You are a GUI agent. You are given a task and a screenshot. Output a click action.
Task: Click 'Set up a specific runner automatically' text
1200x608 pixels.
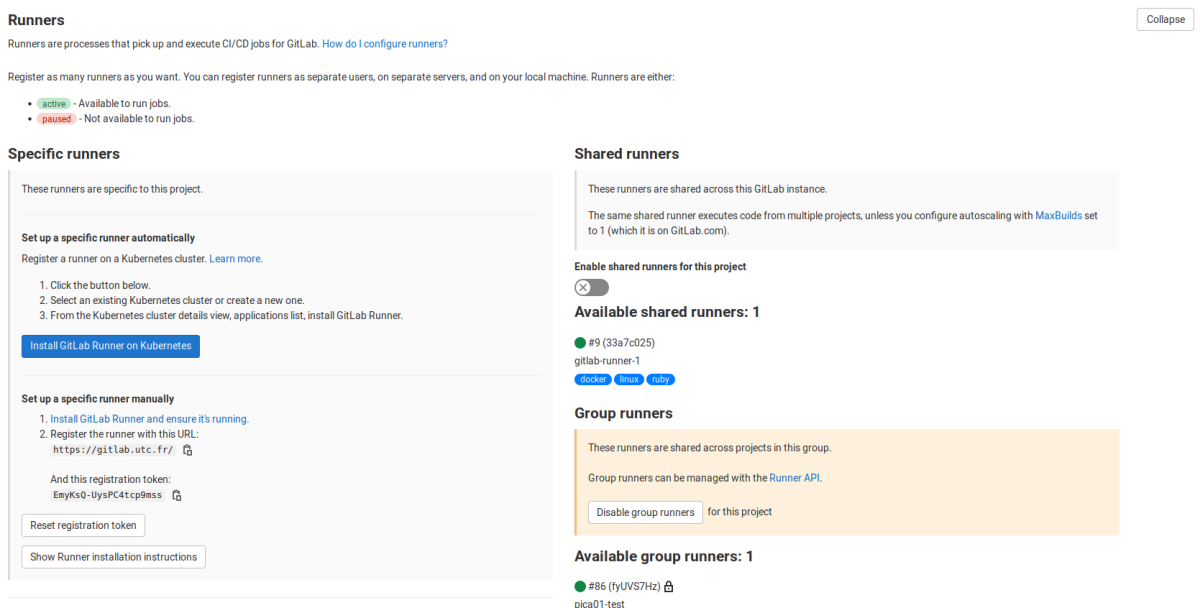click(108, 238)
